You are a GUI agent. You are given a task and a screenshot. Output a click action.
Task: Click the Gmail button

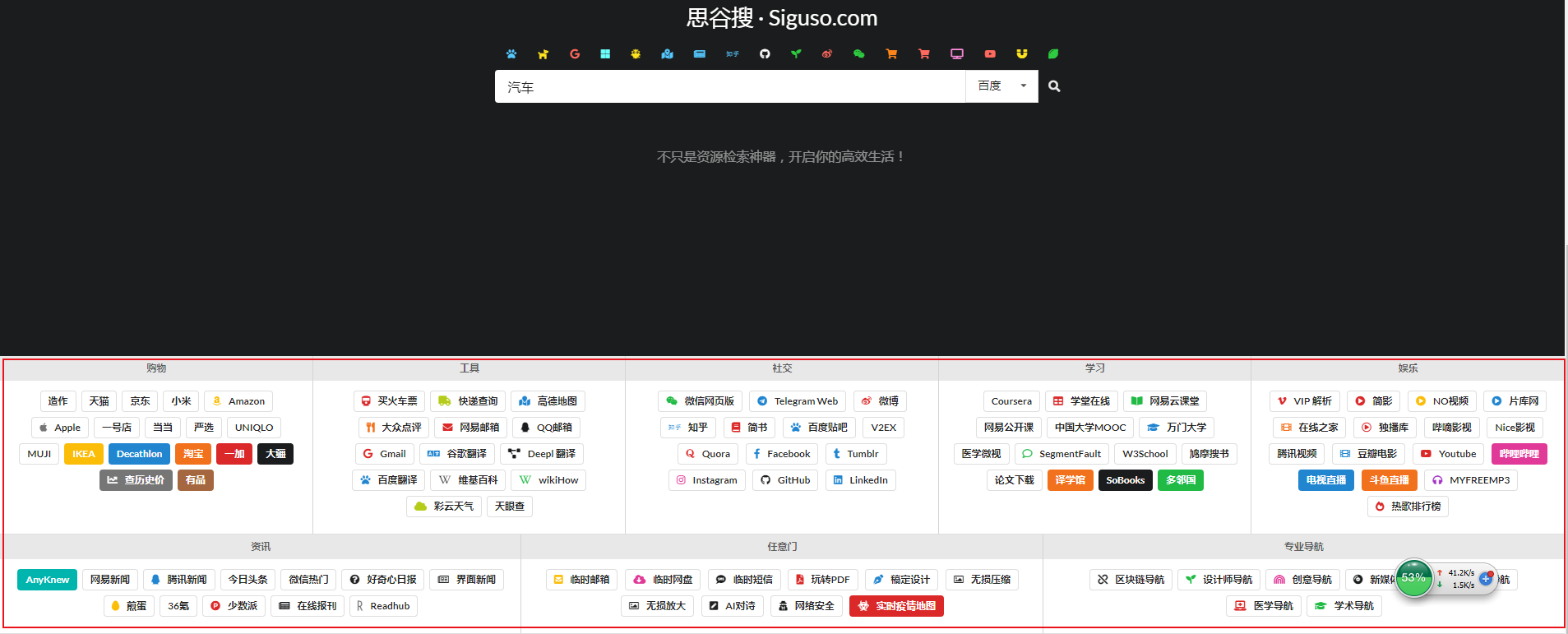click(x=385, y=454)
